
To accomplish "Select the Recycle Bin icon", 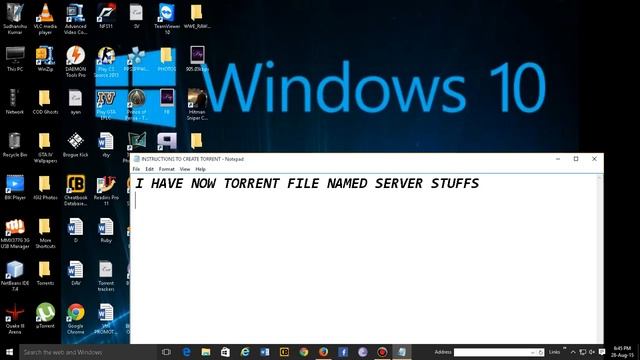I will [x=15, y=144].
